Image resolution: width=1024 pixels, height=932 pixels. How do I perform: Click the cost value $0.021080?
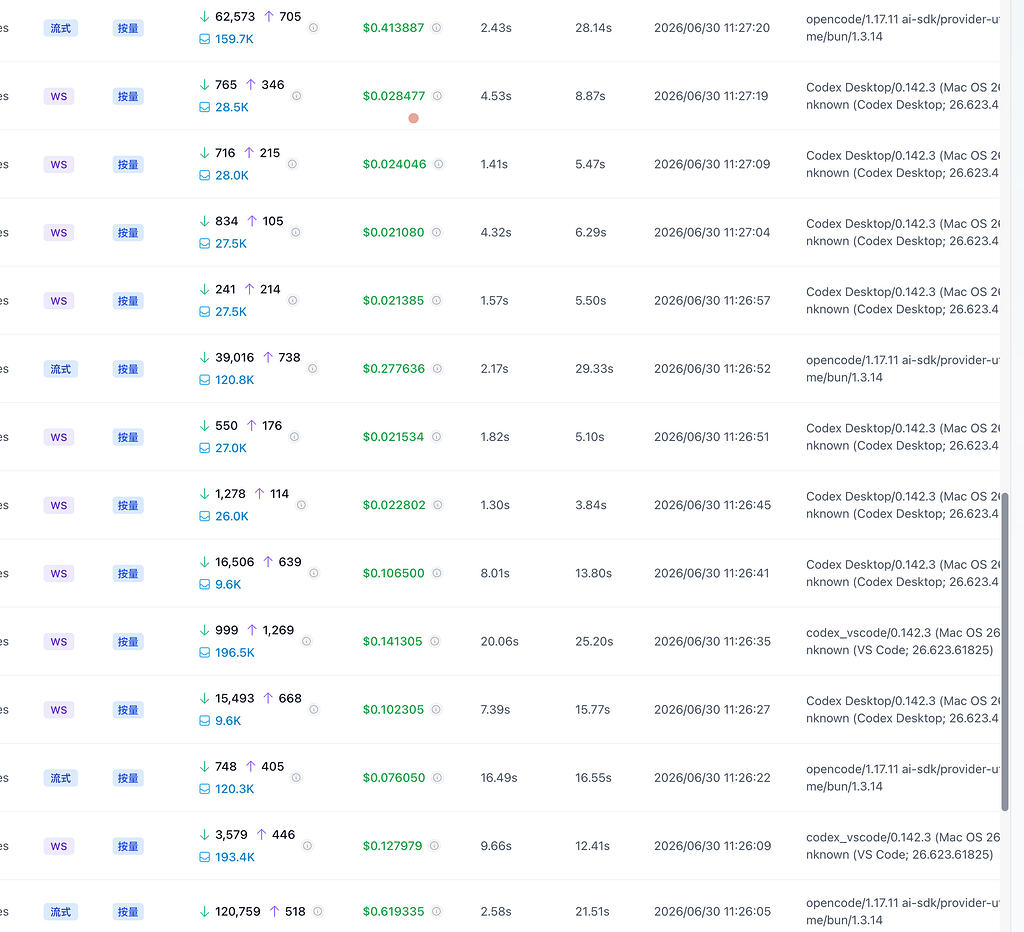[393, 233]
